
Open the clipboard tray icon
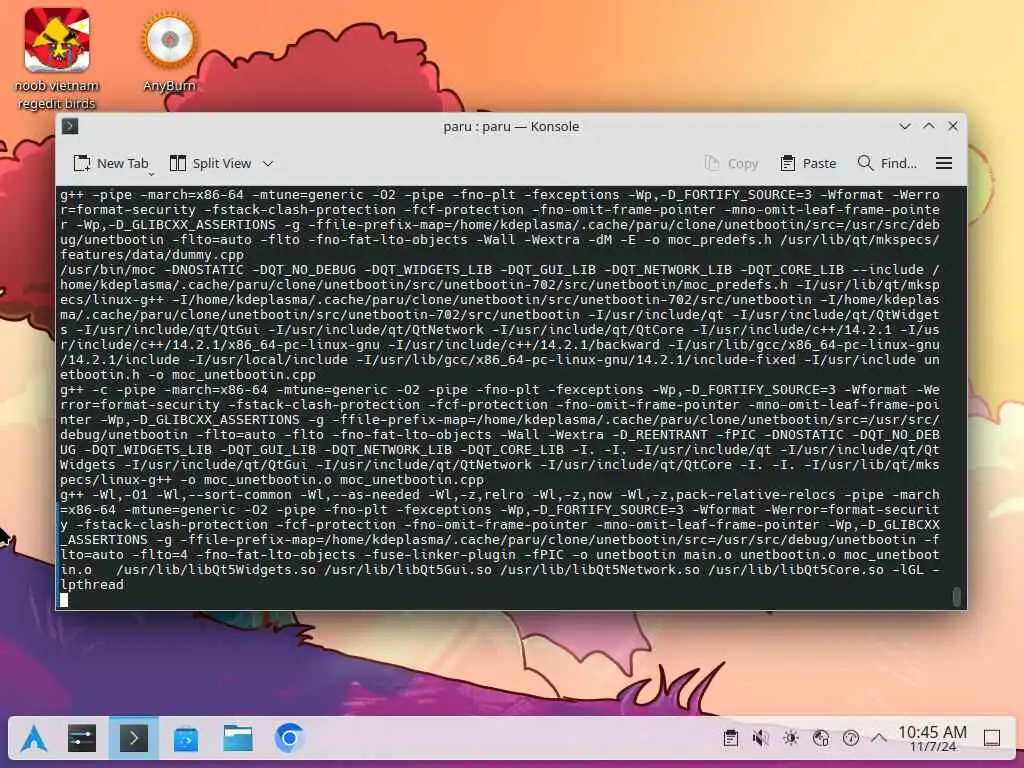[x=731, y=739]
